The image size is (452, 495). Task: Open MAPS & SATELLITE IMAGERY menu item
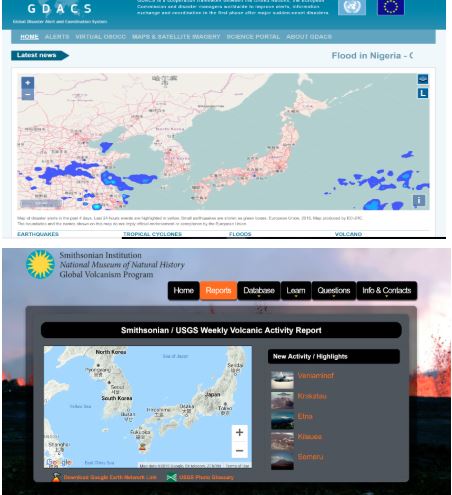176,37
